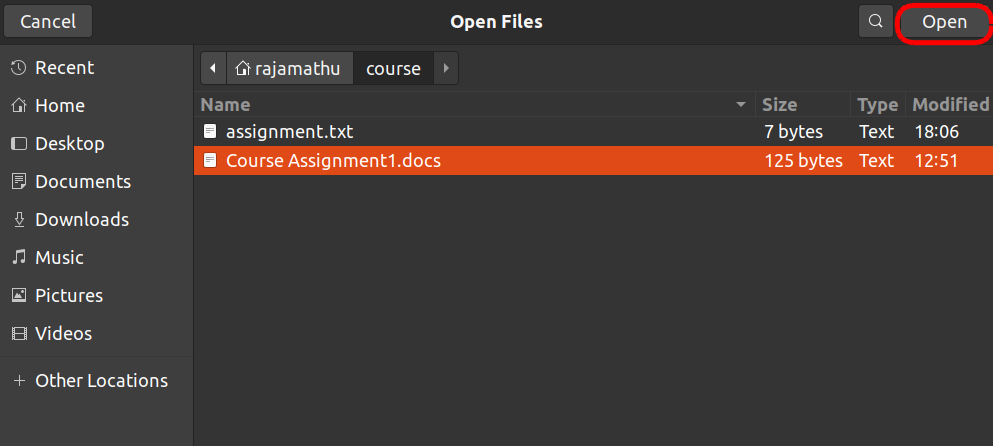
Task: Sort files by the Modified column
Action: pos(950,105)
